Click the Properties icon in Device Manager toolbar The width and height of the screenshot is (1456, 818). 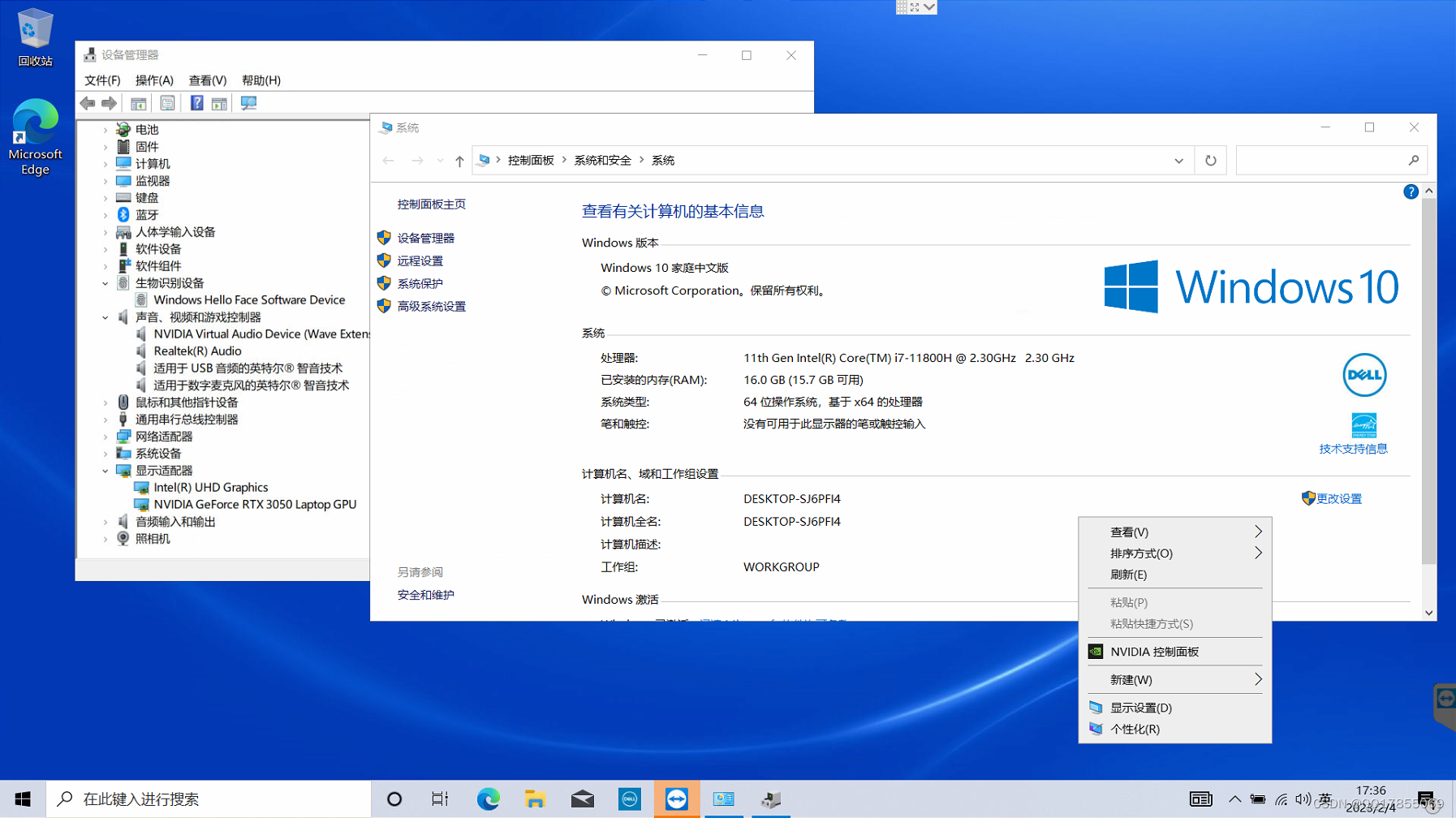coord(167,103)
